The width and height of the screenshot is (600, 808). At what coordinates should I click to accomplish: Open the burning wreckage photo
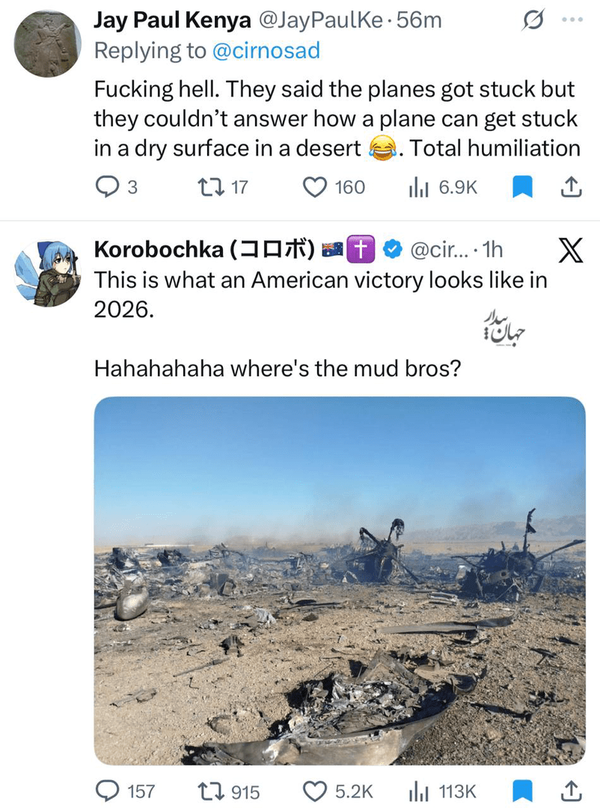(339, 580)
